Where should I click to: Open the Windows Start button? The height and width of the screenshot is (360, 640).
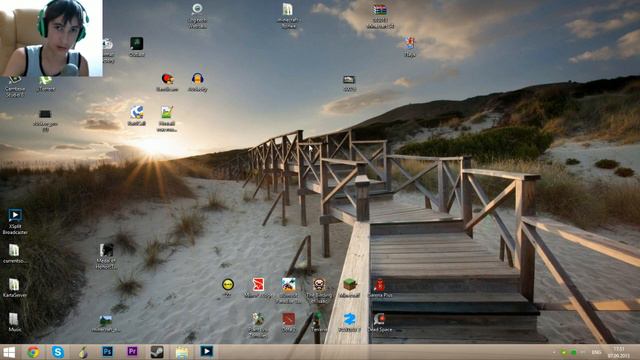(x=9, y=352)
